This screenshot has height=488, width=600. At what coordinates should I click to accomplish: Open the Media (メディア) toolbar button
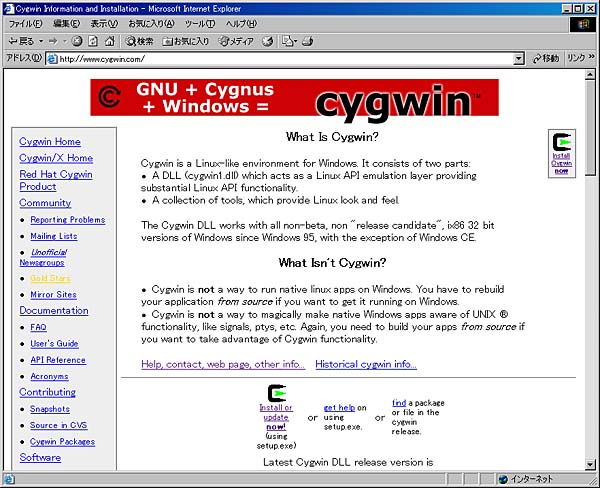tap(236, 41)
